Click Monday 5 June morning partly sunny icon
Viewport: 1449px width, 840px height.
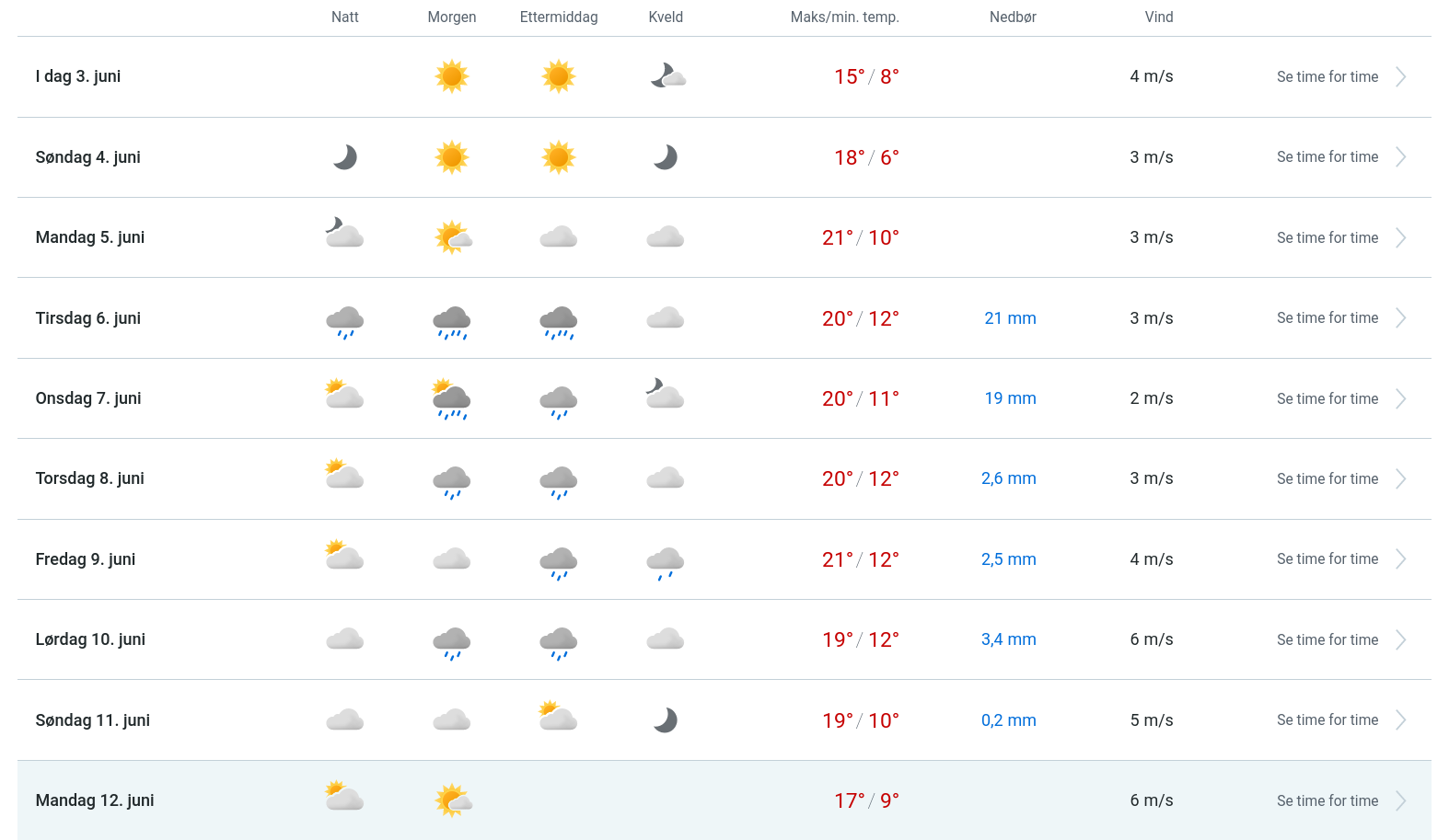pos(452,237)
